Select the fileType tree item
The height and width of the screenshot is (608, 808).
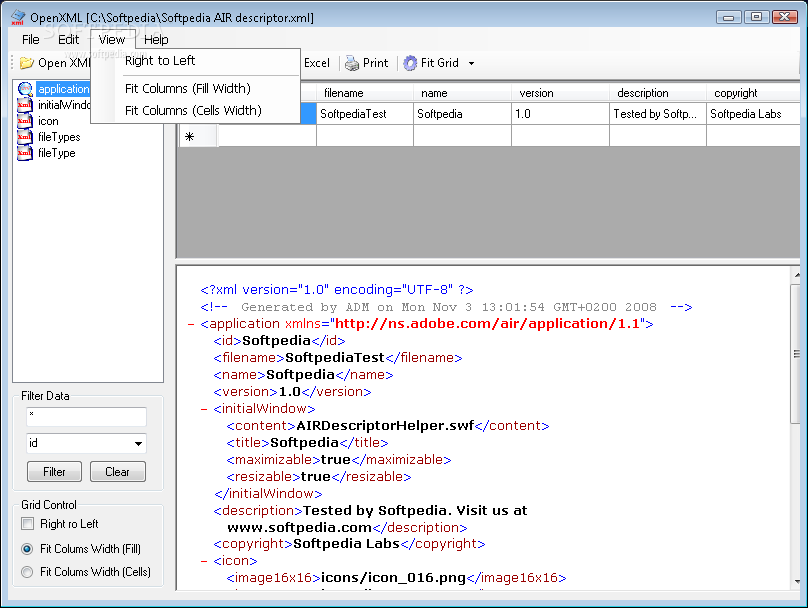(57, 153)
